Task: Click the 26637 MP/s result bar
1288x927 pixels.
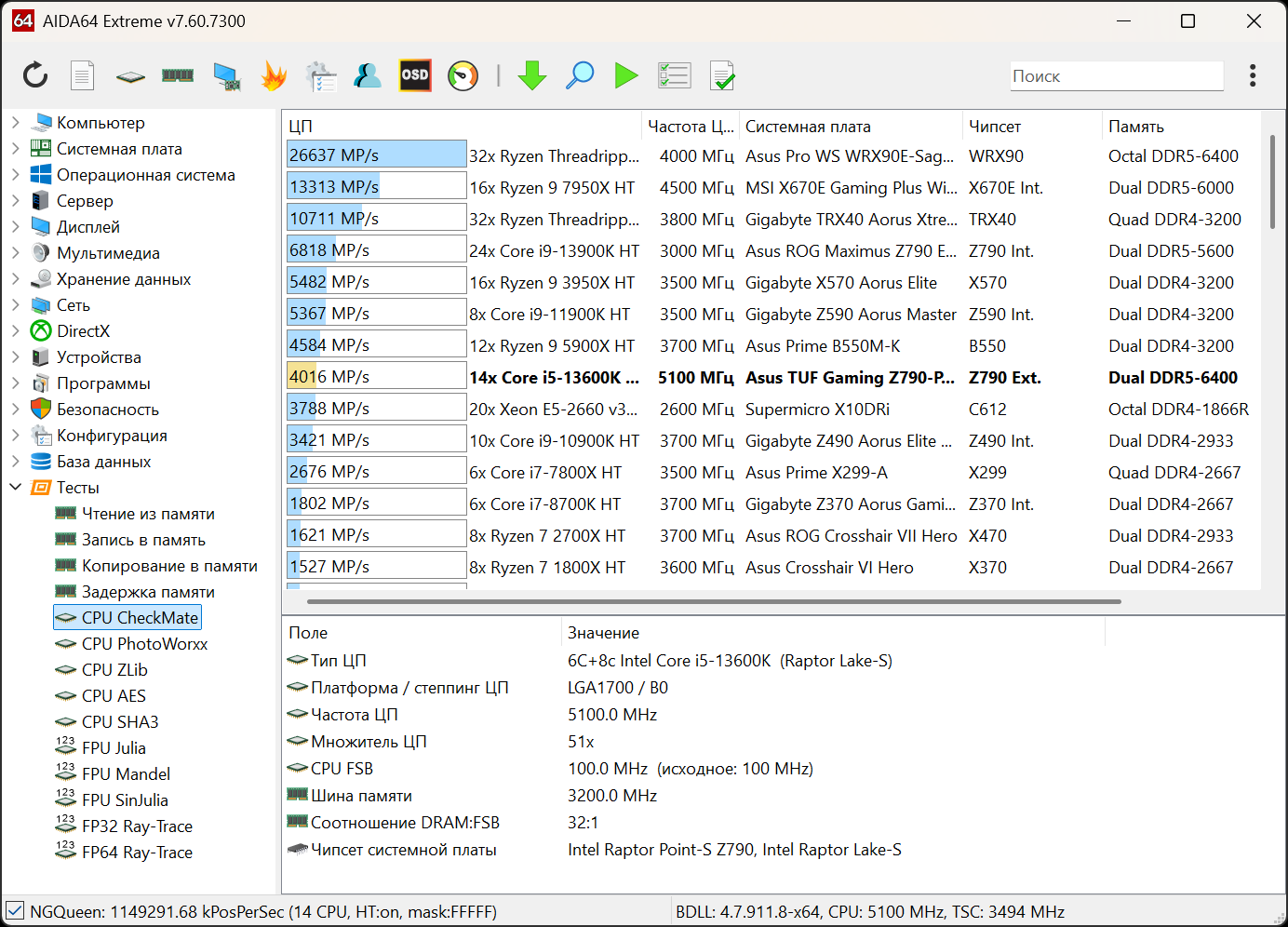Action: click(x=377, y=154)
